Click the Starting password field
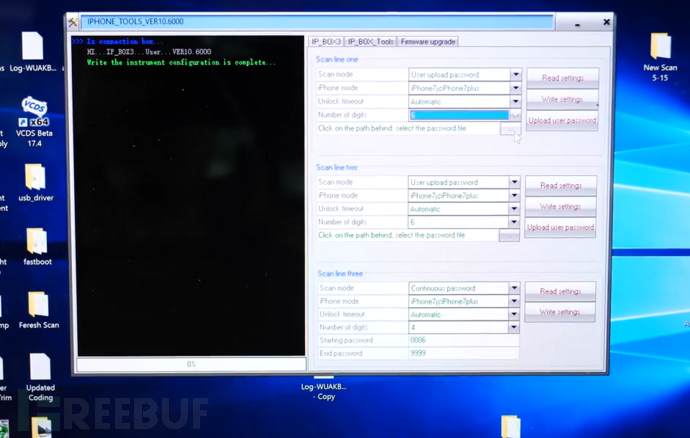The image size is (690, 438). tap(463, 340)
